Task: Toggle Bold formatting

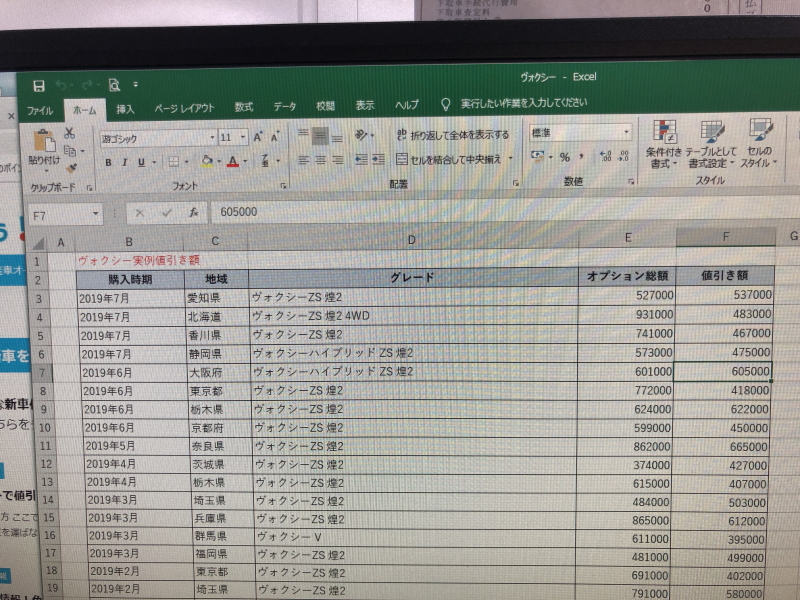Action: [108, 163]
